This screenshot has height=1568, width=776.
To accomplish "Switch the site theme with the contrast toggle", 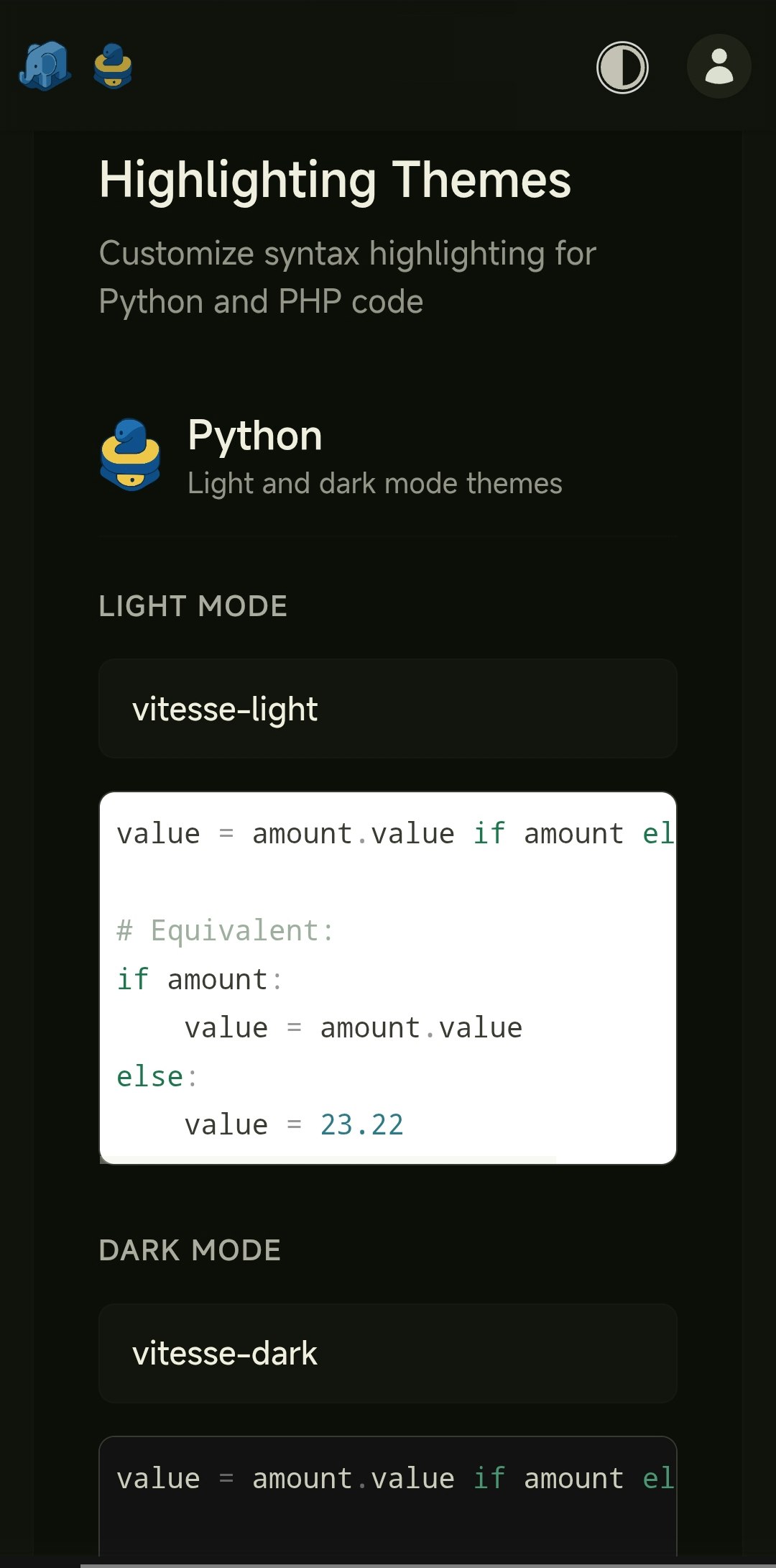I will click(622, 67).
